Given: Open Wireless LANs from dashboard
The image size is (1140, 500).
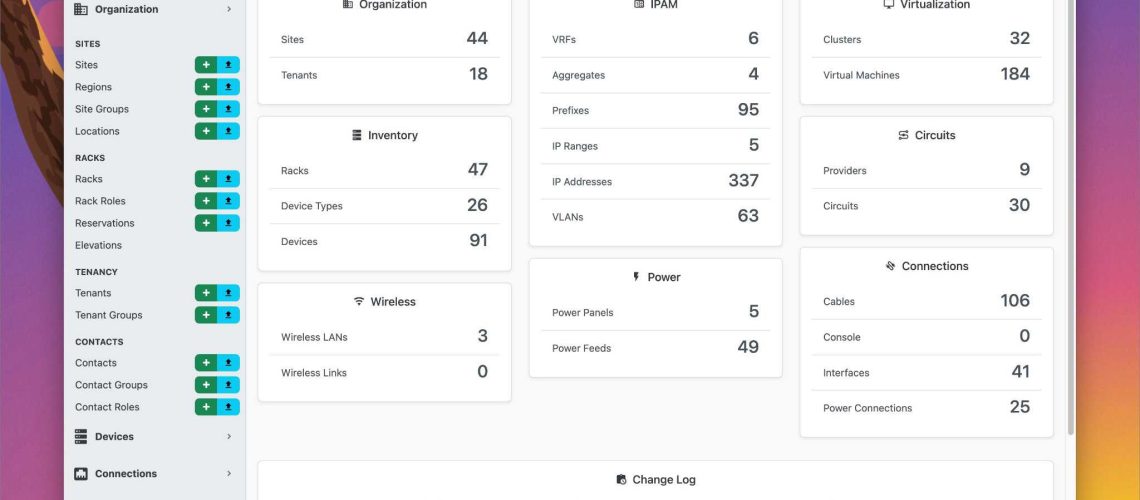Looking at the screenshot, I should tap(314, 337).
